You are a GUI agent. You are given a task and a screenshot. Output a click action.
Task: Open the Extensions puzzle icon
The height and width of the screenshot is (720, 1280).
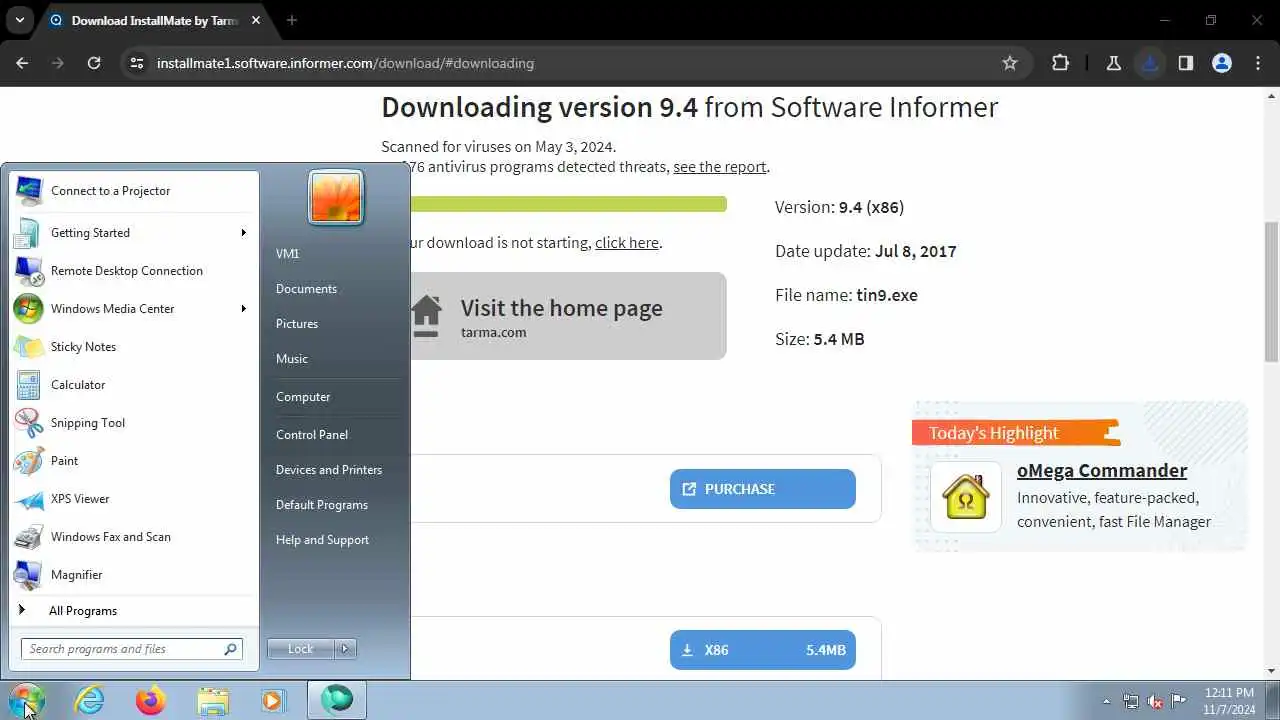coord(1061,63)
